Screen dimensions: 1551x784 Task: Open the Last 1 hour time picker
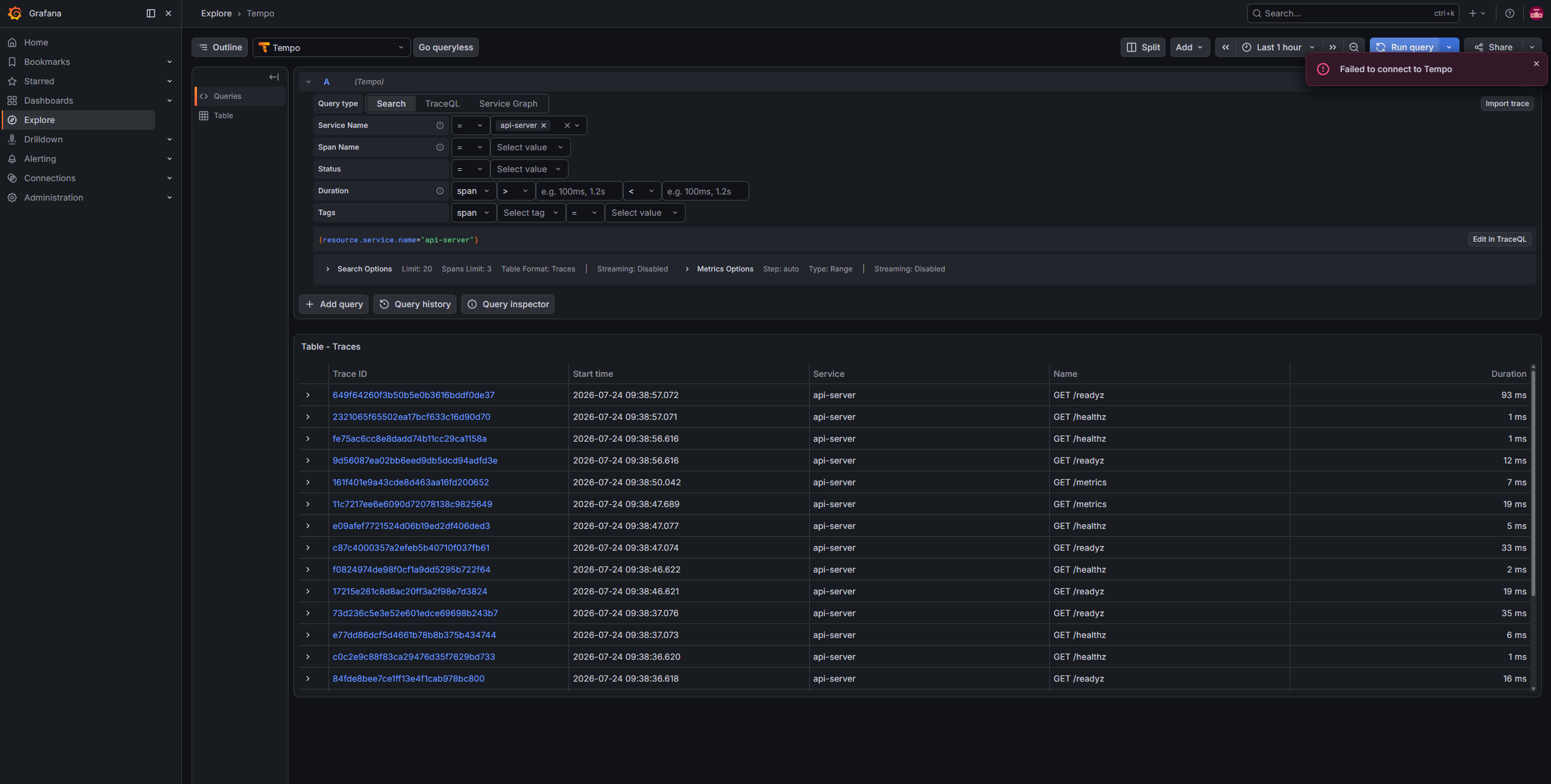1278,47
